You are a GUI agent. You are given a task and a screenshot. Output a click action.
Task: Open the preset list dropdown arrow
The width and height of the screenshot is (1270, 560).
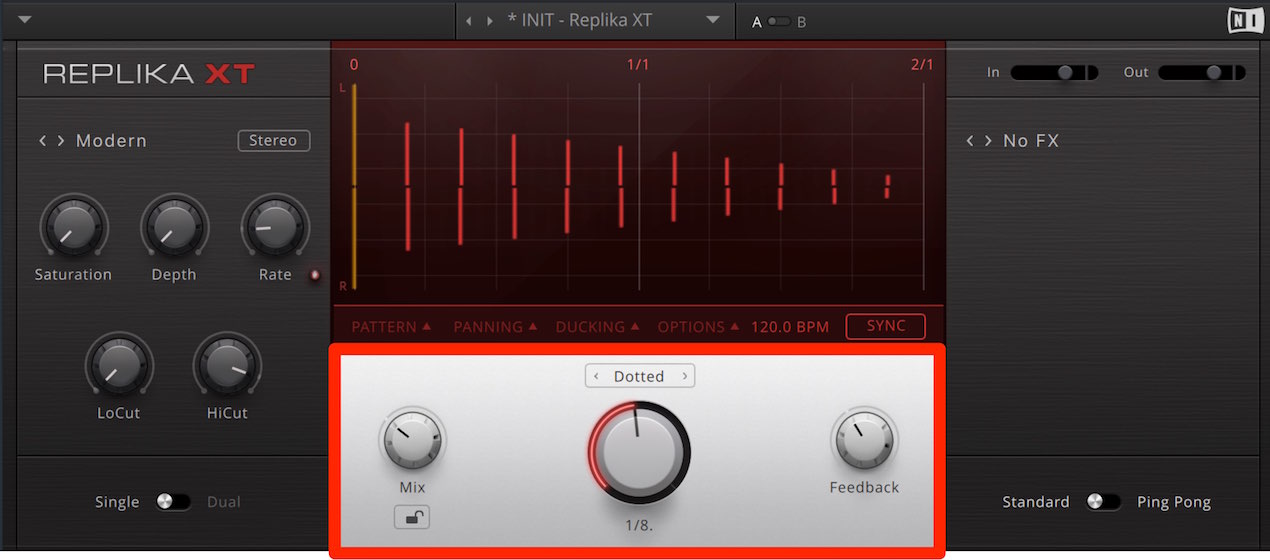coord(713,20)
